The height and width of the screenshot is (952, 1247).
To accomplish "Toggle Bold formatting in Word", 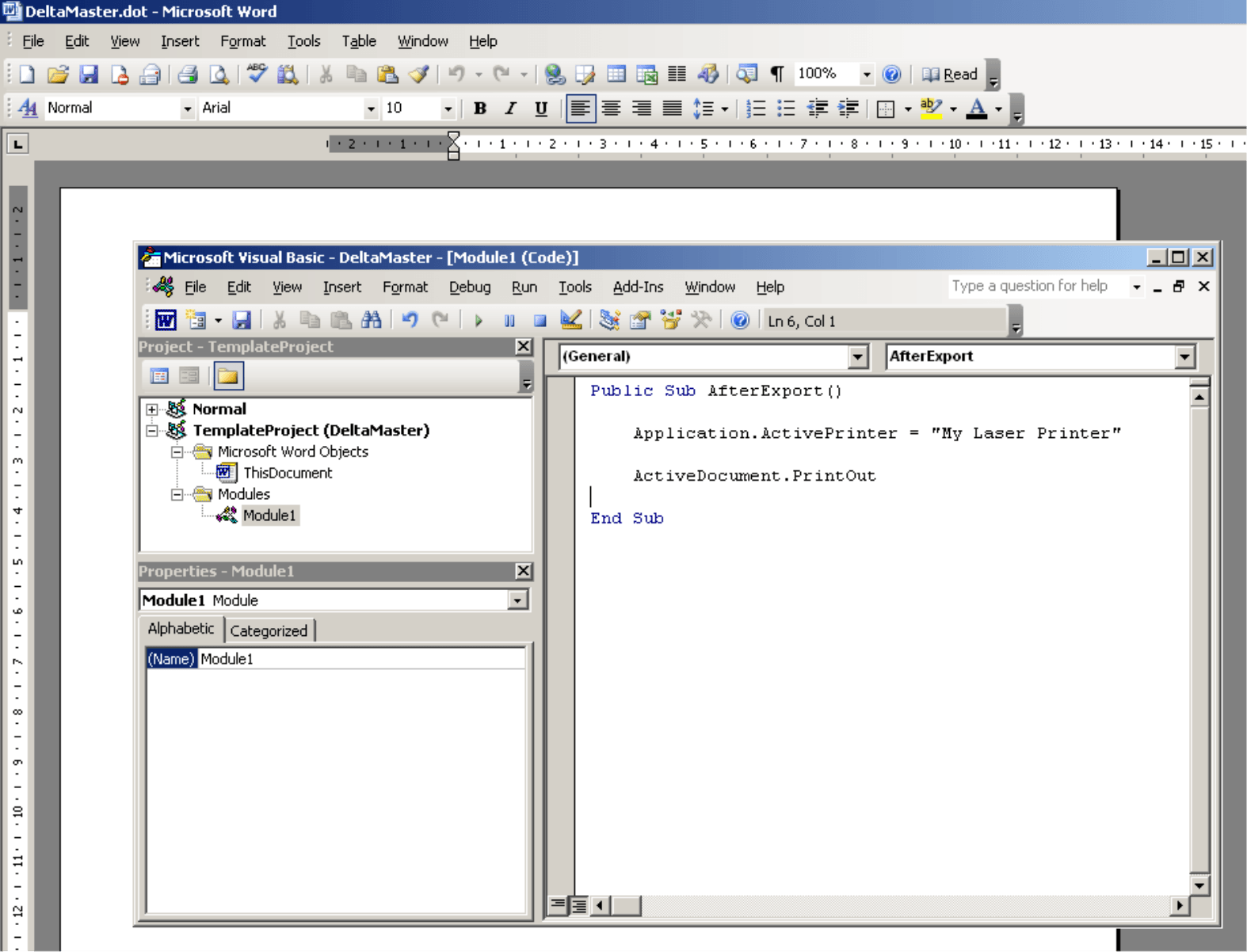I will click(x=479, y=109).
